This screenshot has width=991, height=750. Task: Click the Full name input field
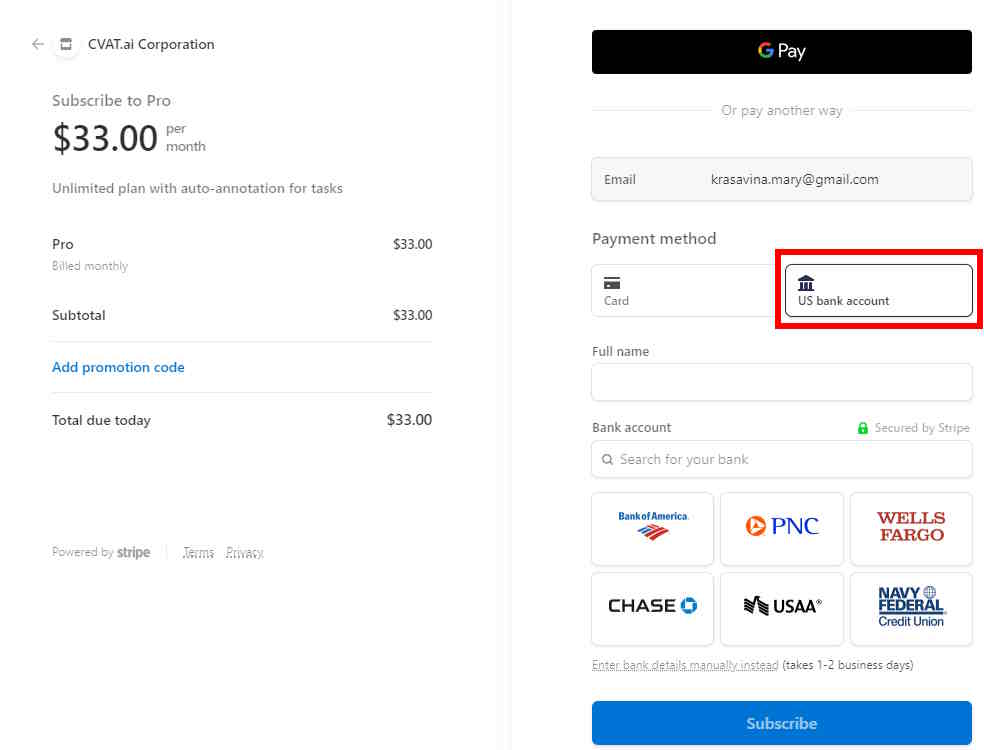click(781, 382)
